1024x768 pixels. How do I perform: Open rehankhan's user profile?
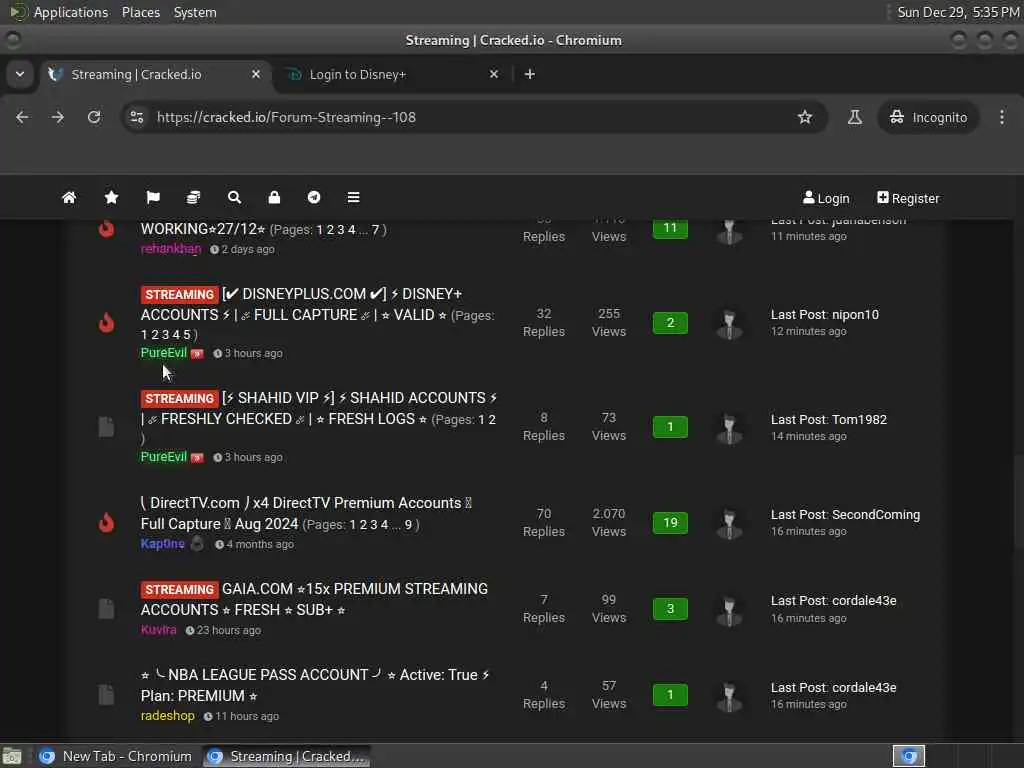tap(171, 249)
